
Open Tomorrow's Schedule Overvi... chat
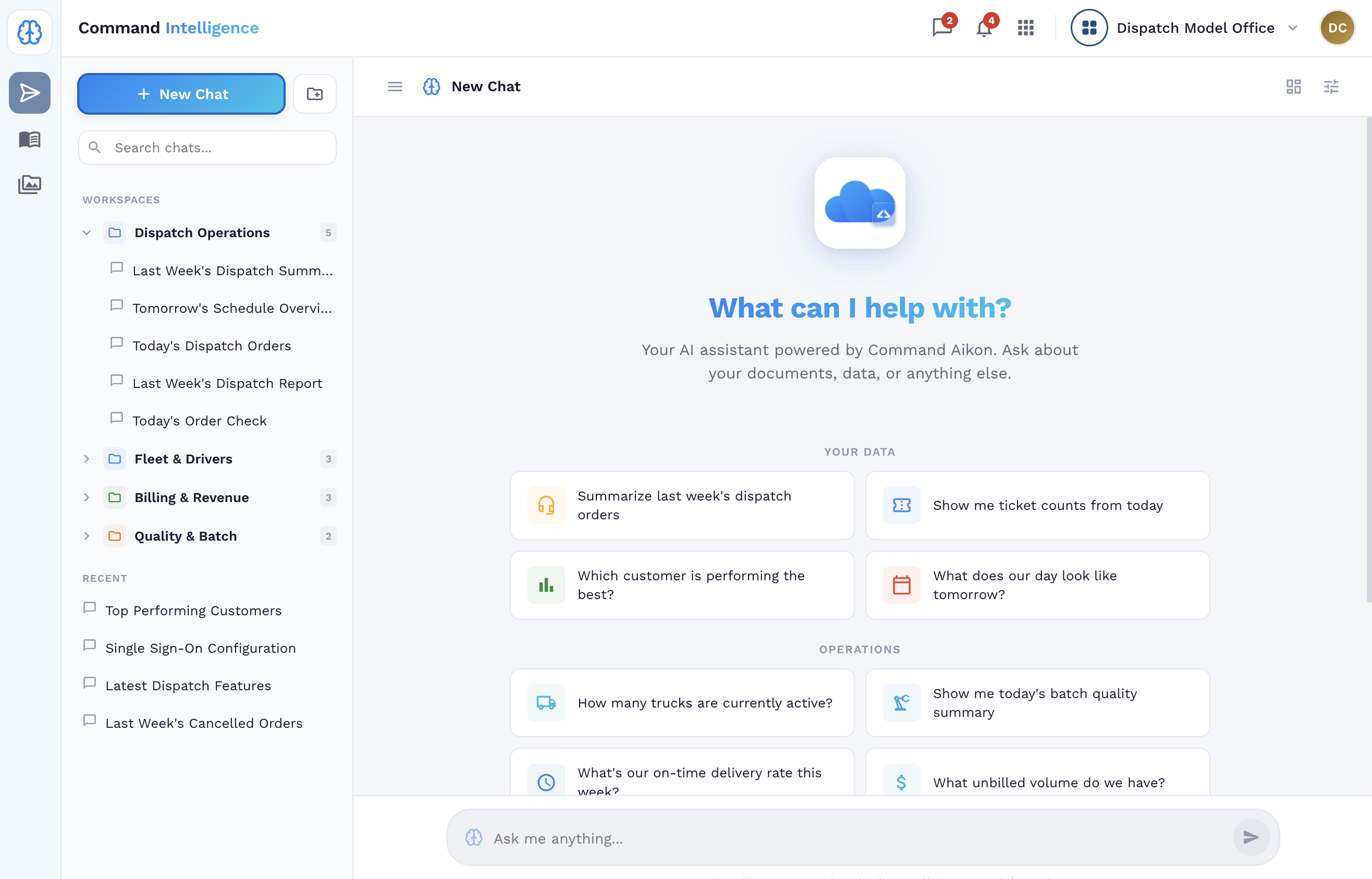(222, 308)
